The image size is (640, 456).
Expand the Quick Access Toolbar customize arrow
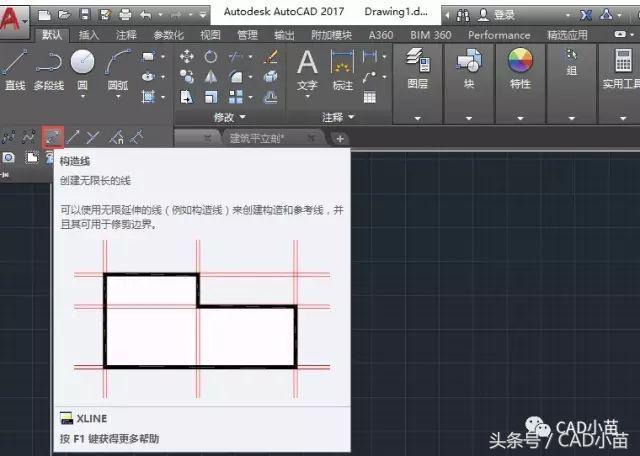click(x=203, y=16)
